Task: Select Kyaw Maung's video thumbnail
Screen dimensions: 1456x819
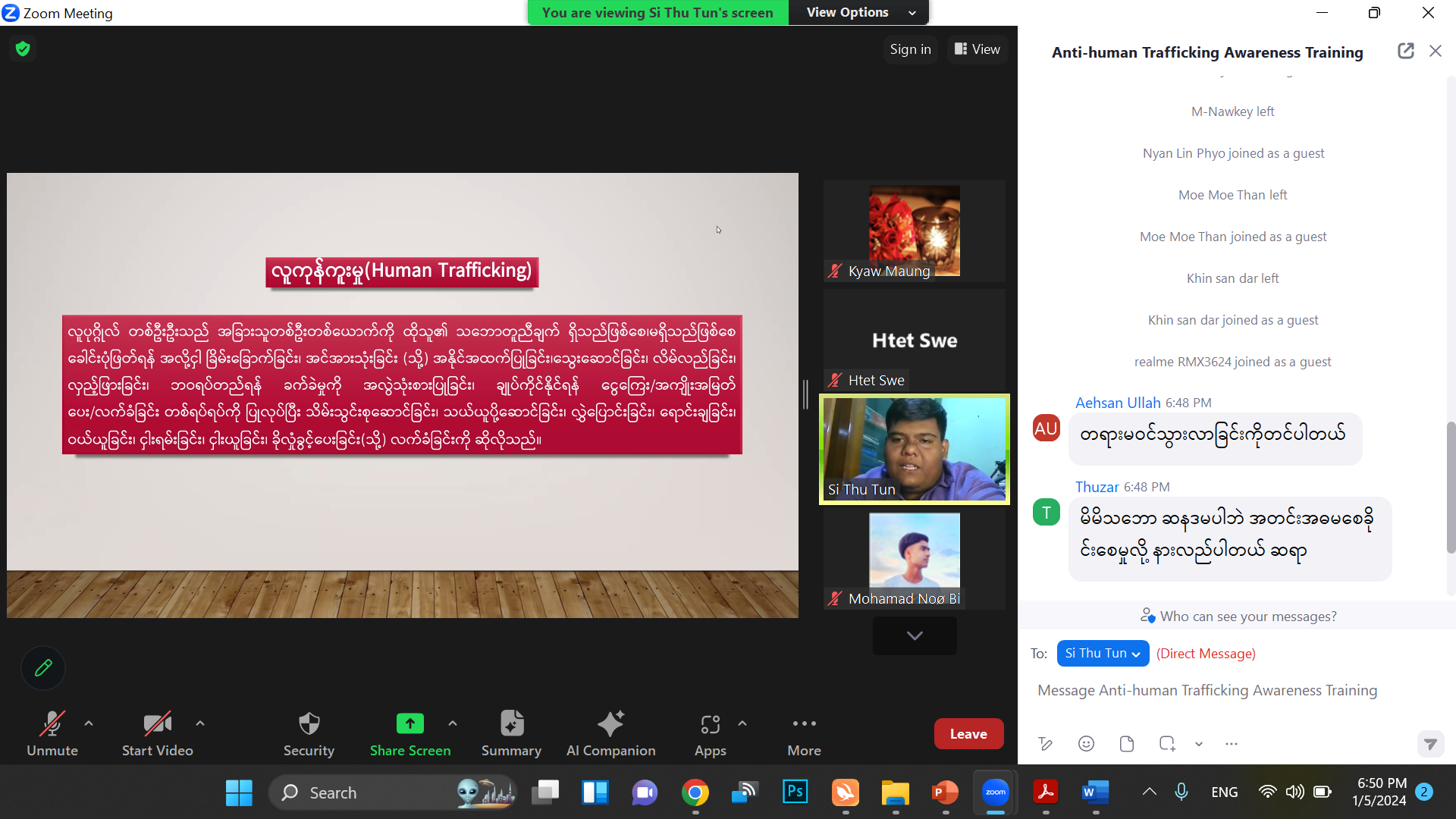Action: click(x=915, y=231)
